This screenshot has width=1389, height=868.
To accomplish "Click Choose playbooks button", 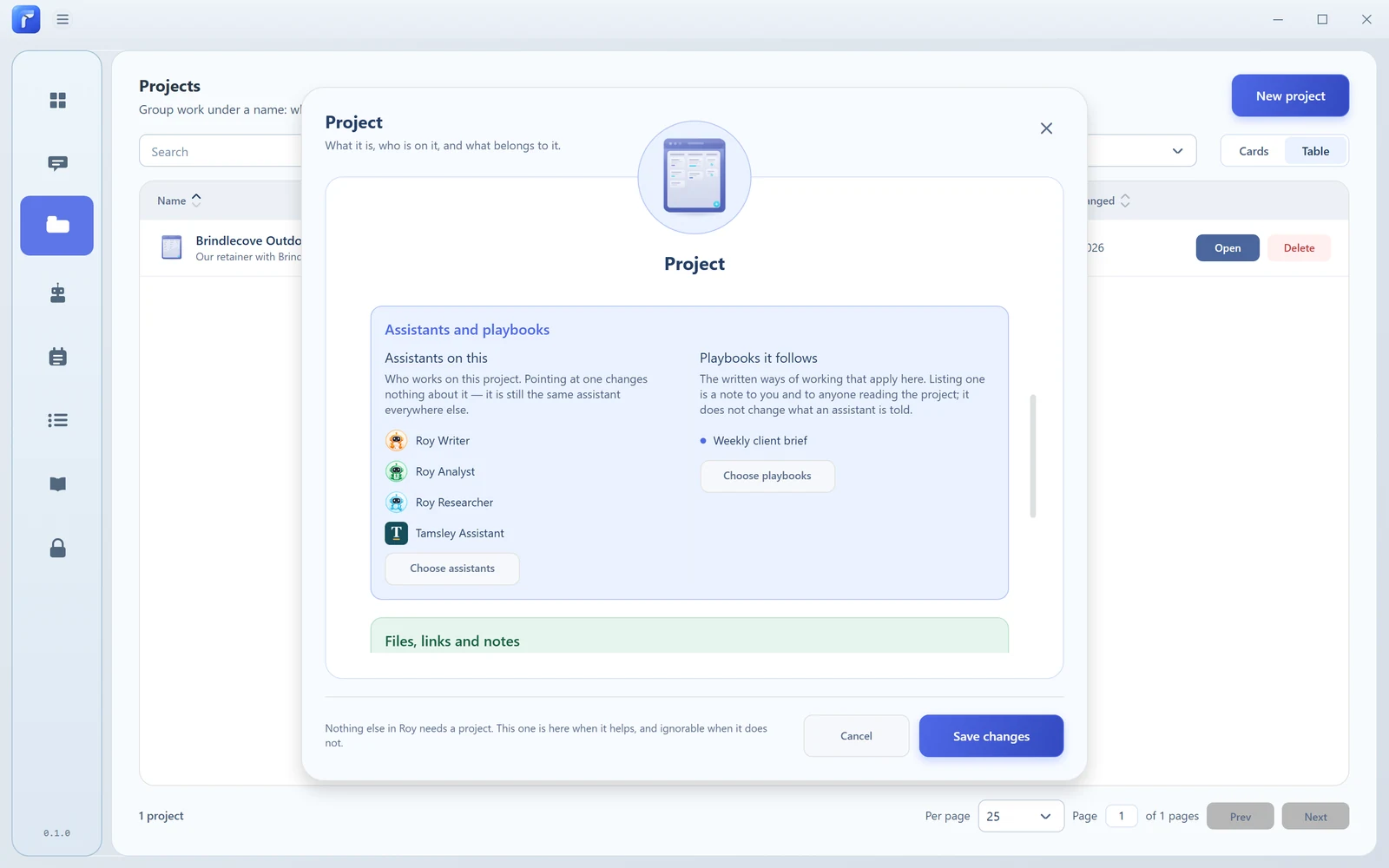I will click(x=767, y=476).
